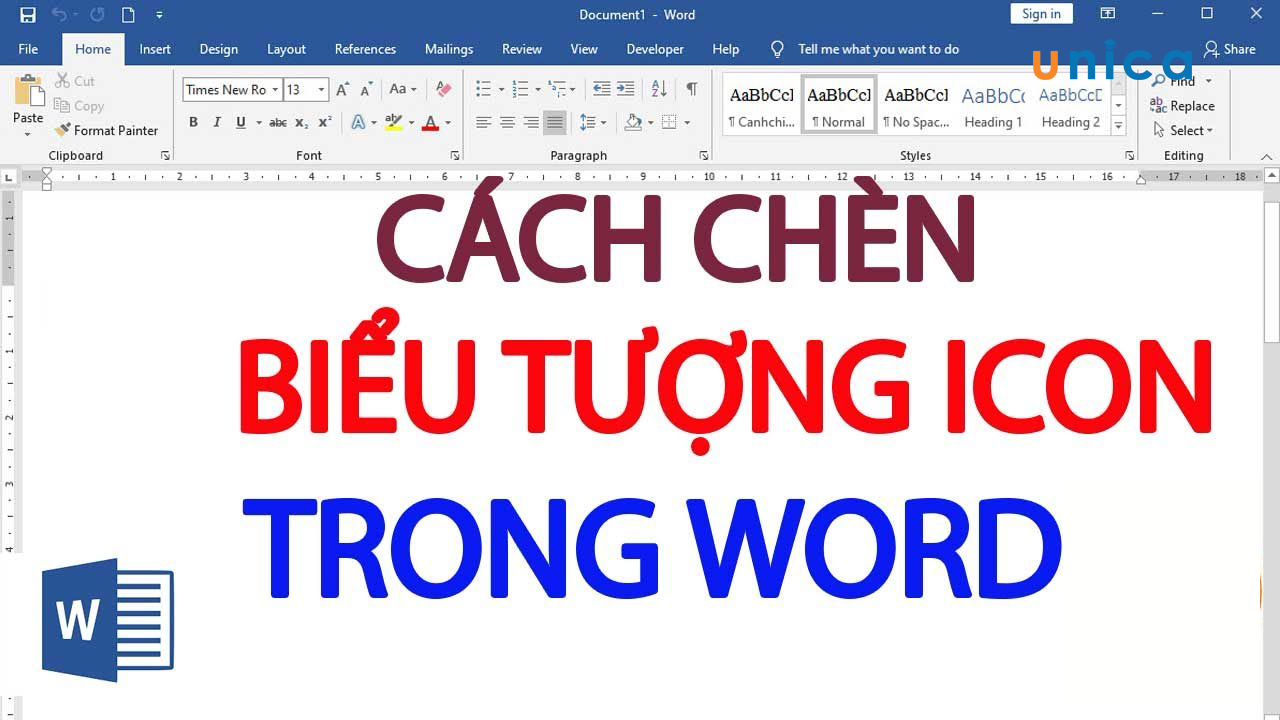Apply the Heading 2 style
Screen dimensions: 1280x720
click(x=1071, y=105)
